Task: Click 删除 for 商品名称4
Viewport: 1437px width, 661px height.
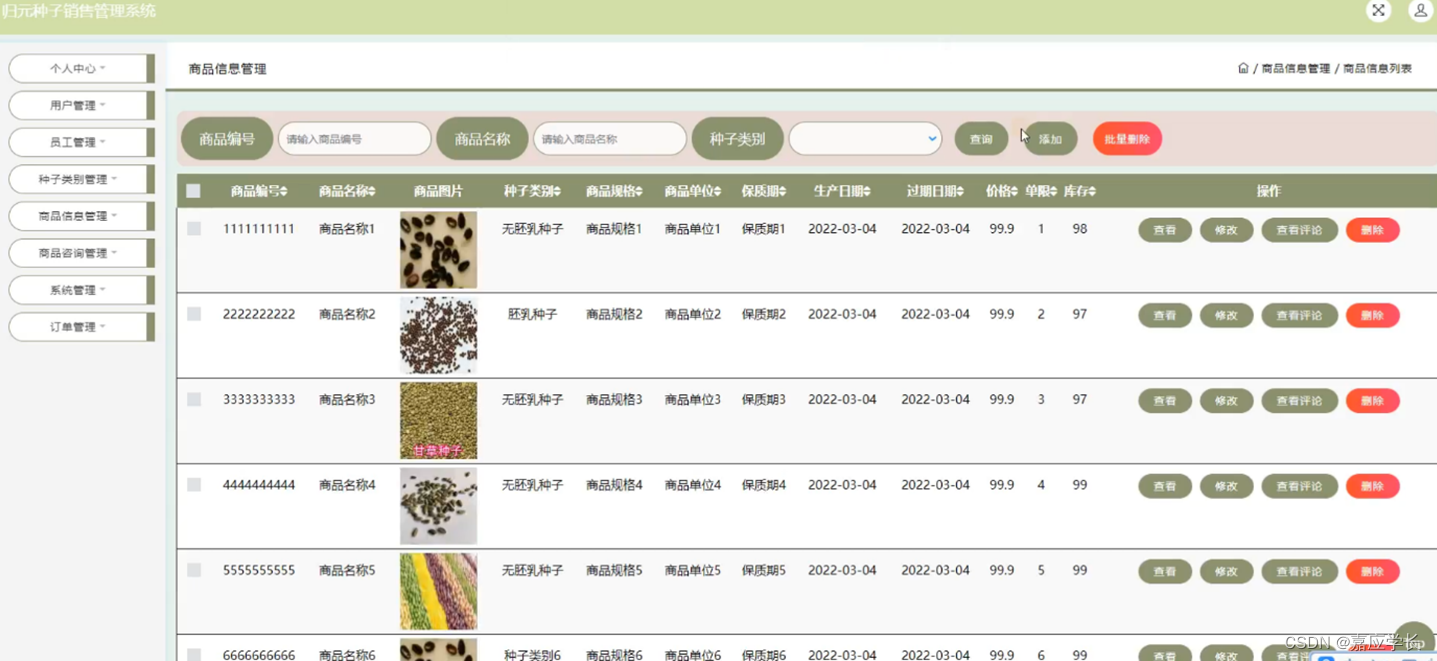Action: tap(1372, 486)
